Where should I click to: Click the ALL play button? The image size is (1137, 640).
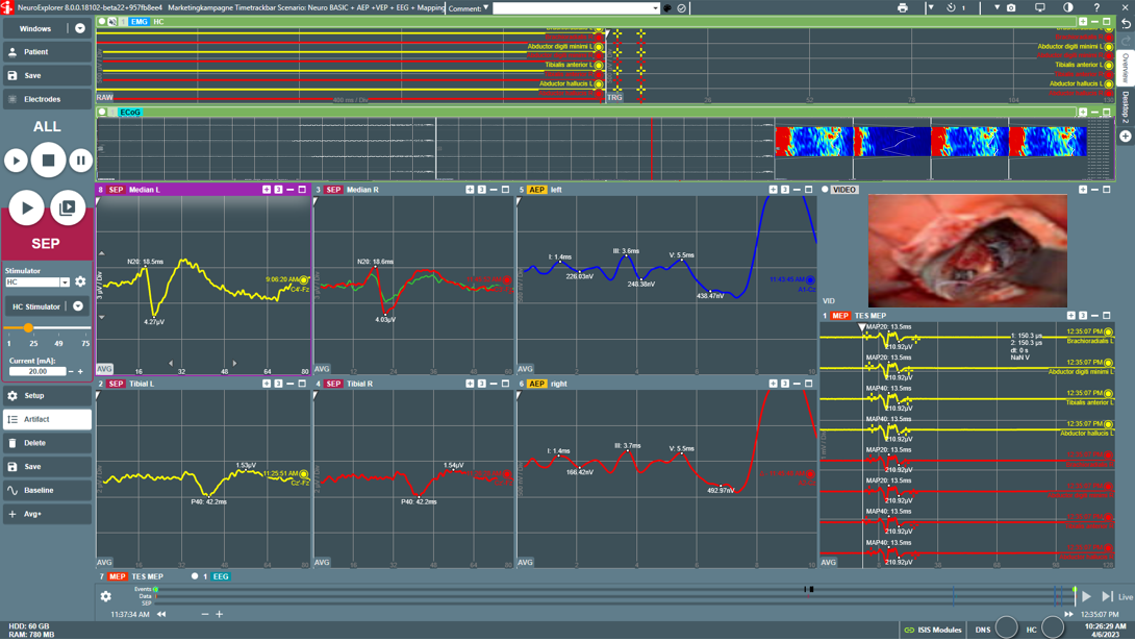[x=16, y=160]
